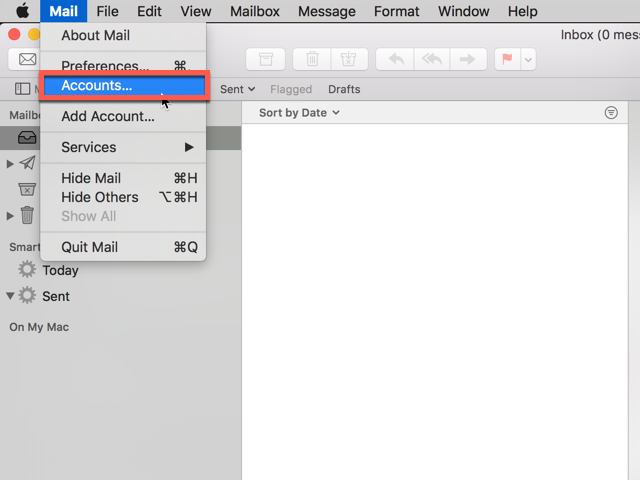Screen dimensions: 640x480
Task: Click the Get Mail envelope icon
Action: [27, 60]
